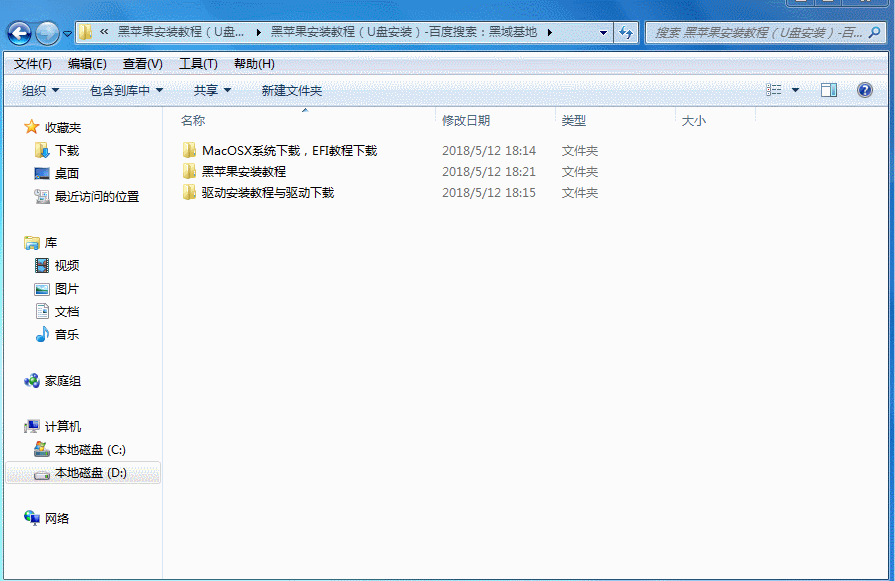This screenshot has height=581, width=895.
Task: Open the 共享 dropdown
Action: coord(212,90)
